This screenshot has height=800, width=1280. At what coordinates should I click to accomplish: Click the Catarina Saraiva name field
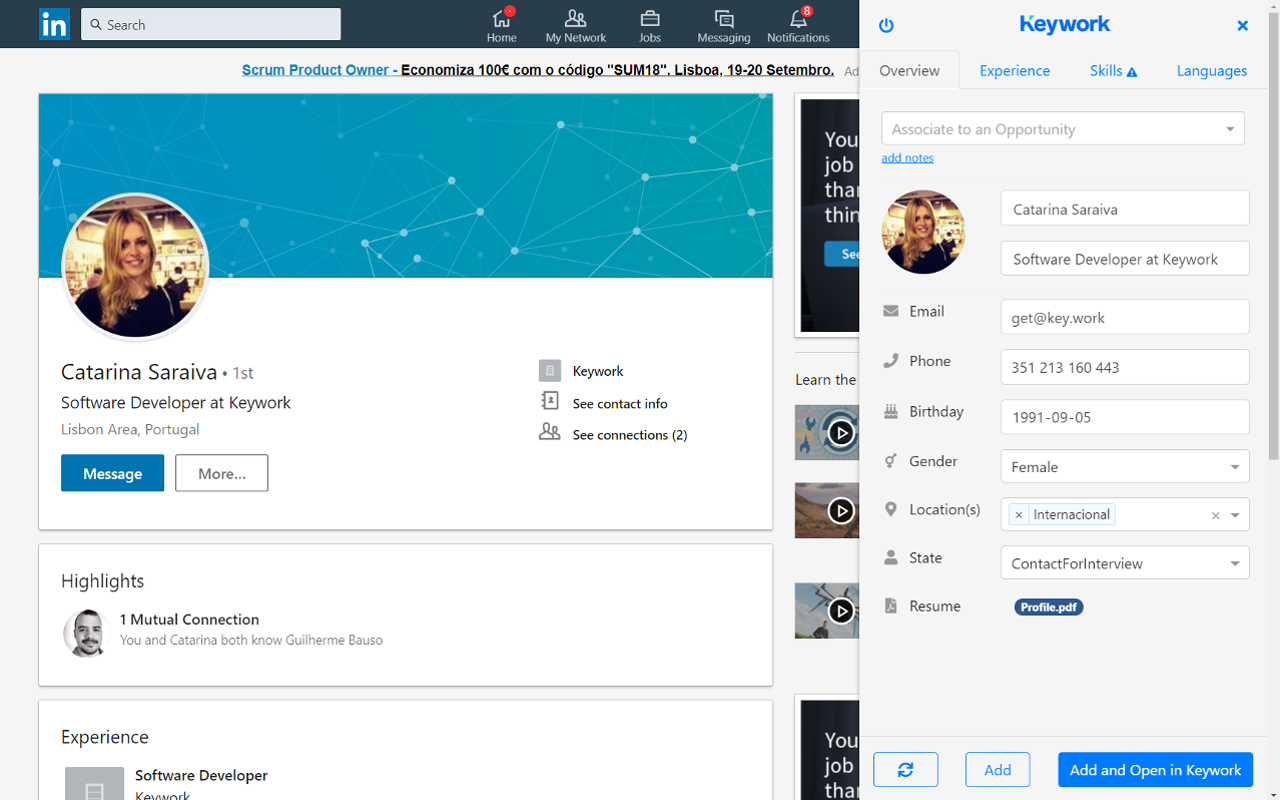pos(1125,208)
